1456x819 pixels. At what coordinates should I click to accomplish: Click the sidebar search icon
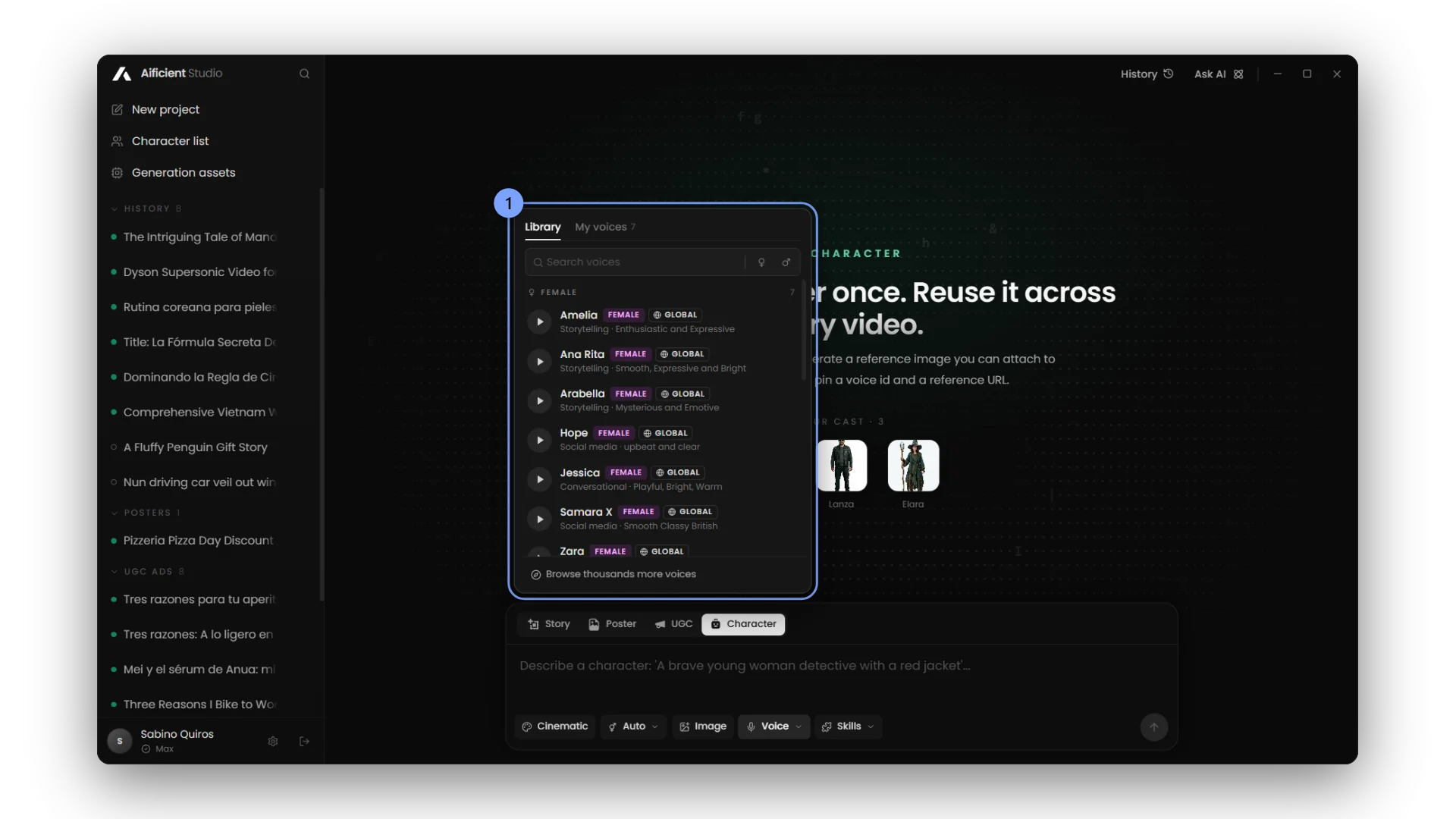click(304, 74)
